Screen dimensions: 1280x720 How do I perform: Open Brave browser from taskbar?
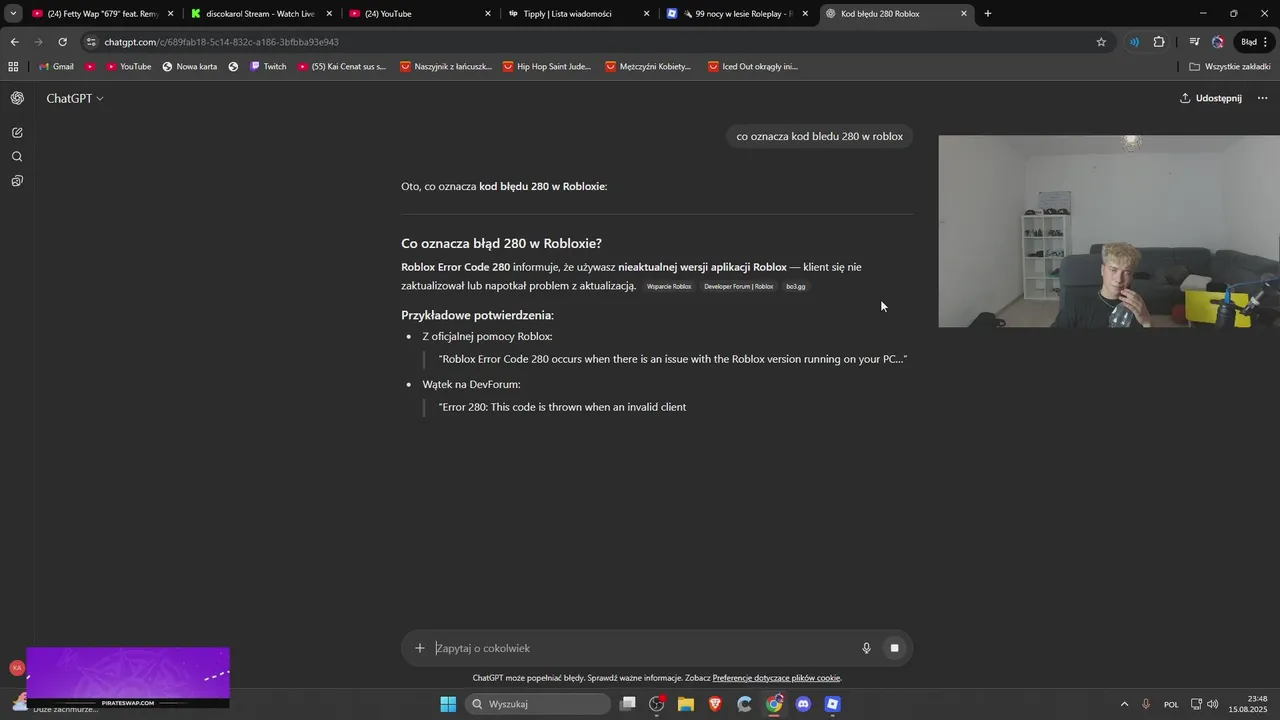click(715, 704)
